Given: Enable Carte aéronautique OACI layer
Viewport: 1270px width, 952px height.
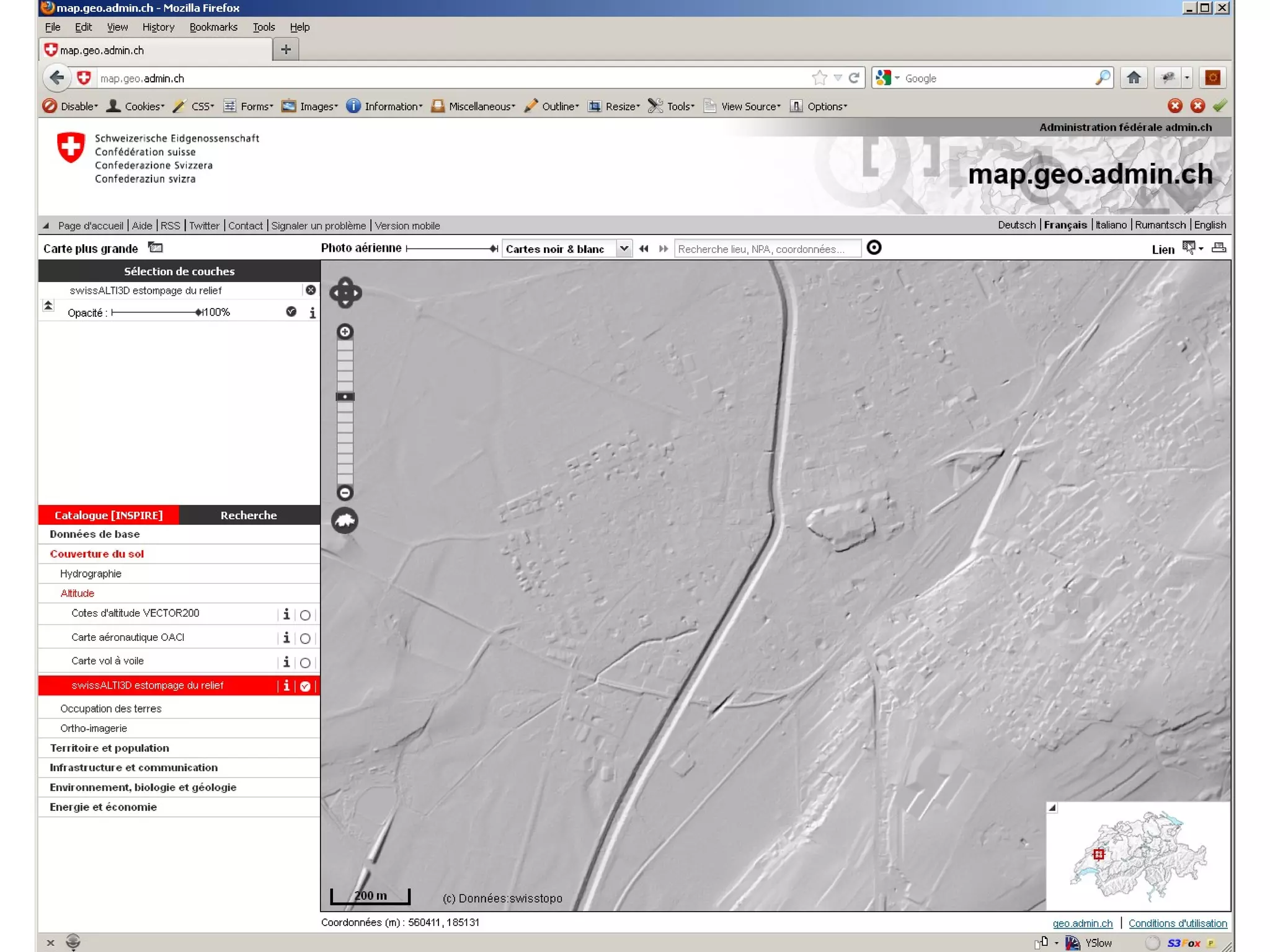Looking at the screenshot, I should (x=305, y=638).
